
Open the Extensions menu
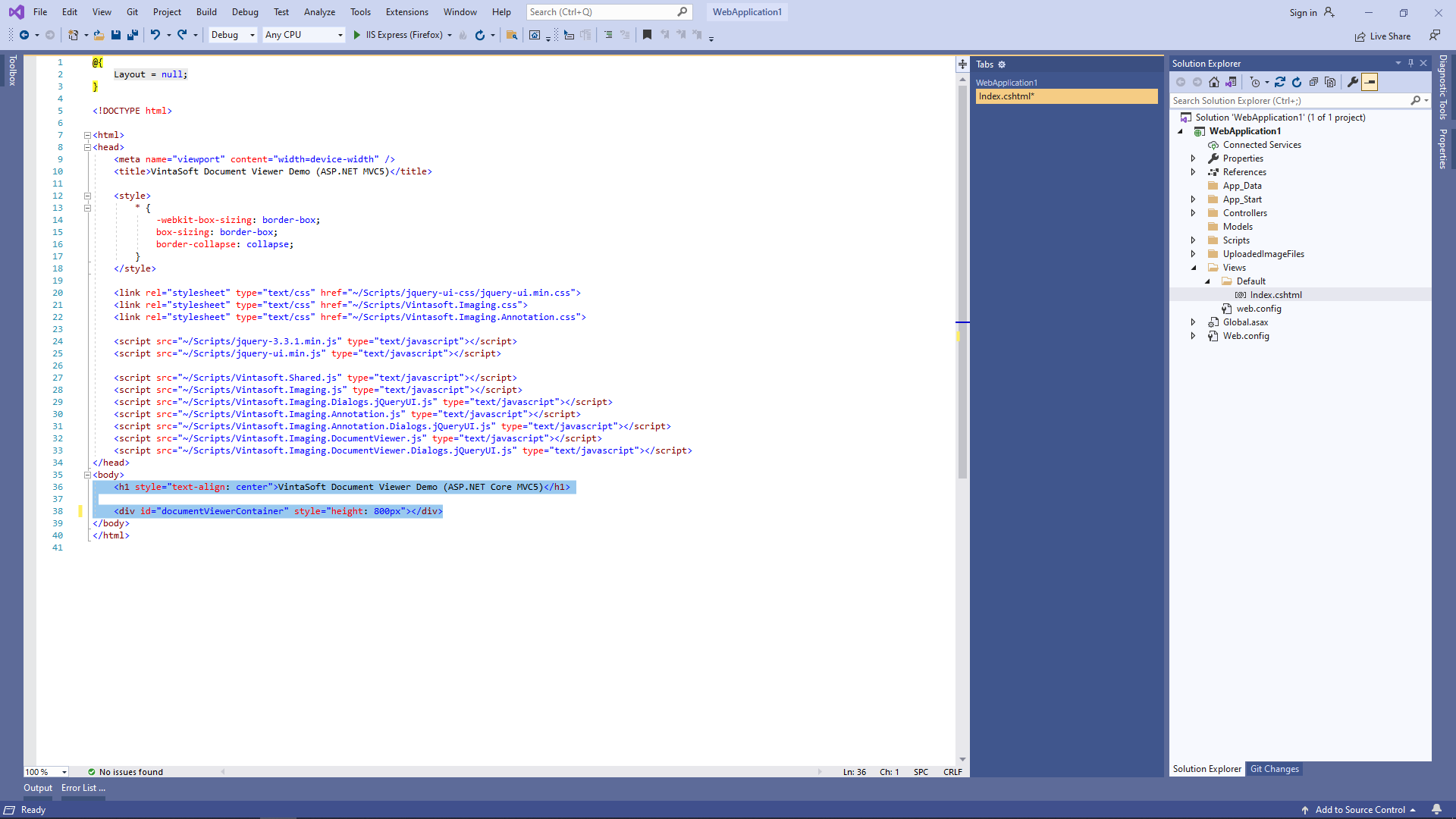[406, 12]
